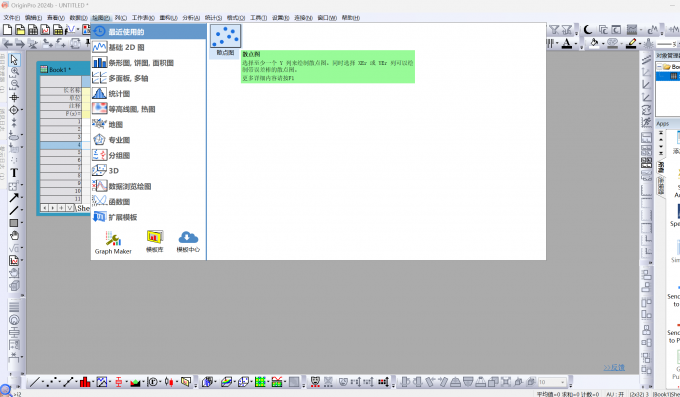Image resolution: width=680 pixels, height=397 pixels.
Task: Select the pan hand tool
Action: (14, 236)
